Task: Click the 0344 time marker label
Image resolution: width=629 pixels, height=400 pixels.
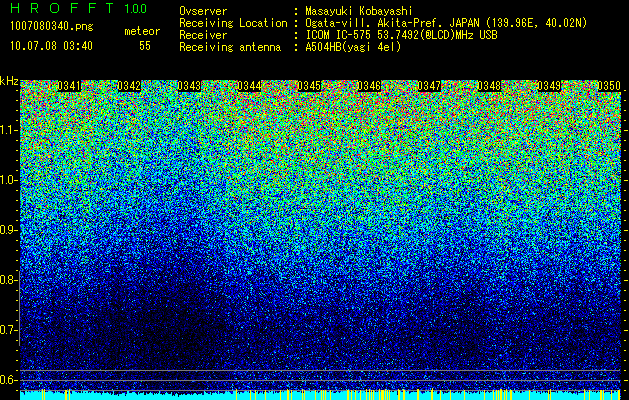Action: (x=249, y=86)
